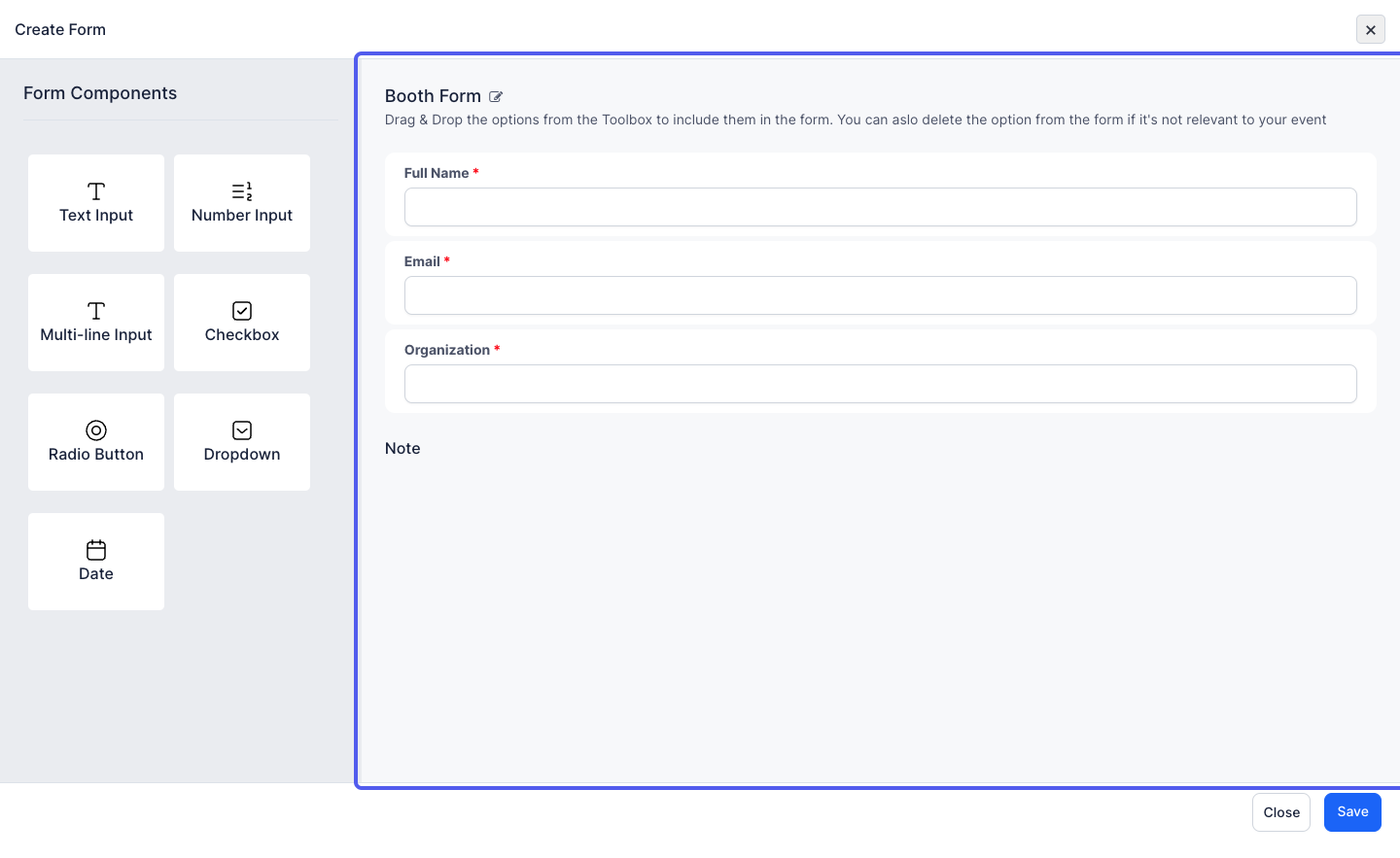This screenshot has width=1400, height=858.
Task: Select the Text Input component icon
Action: coord(96,191)
